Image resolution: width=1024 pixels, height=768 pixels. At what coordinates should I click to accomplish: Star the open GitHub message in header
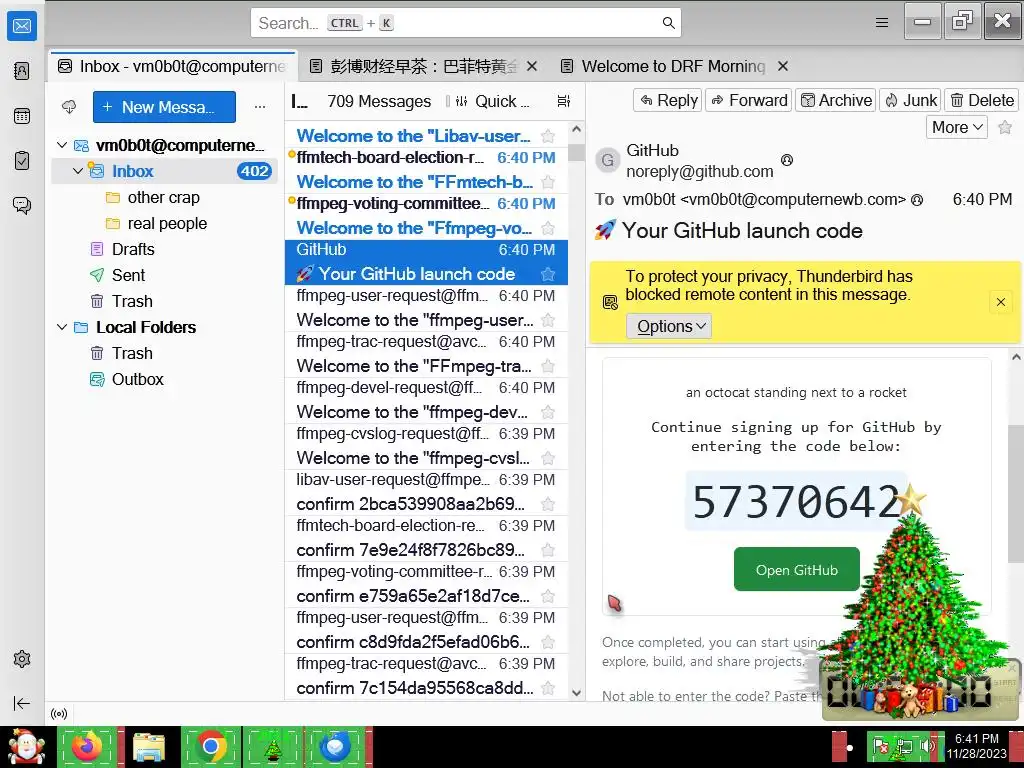coord(1005,127)
